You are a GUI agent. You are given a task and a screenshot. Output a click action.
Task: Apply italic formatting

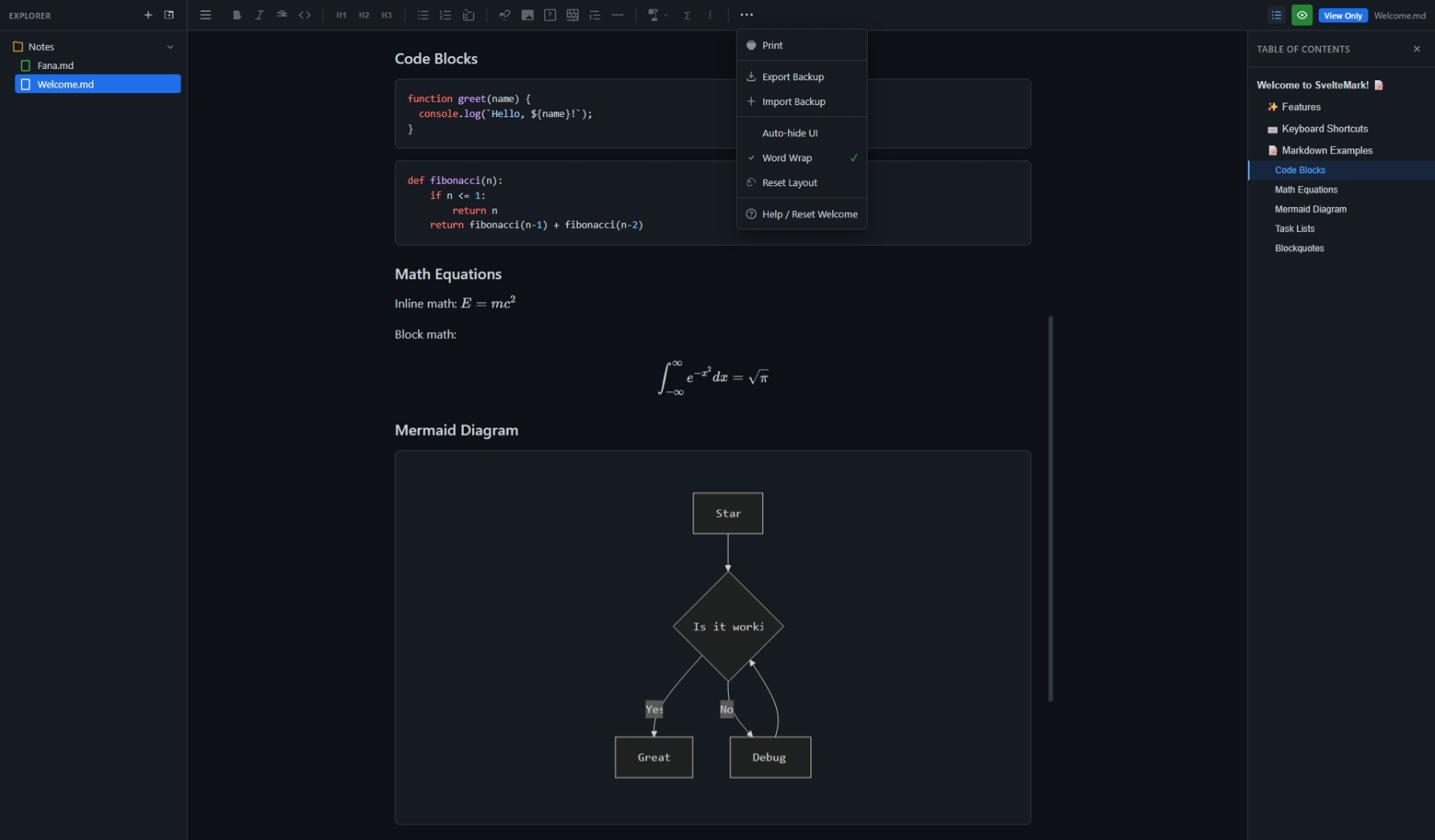pyautogui.click(x=259, y=14)
